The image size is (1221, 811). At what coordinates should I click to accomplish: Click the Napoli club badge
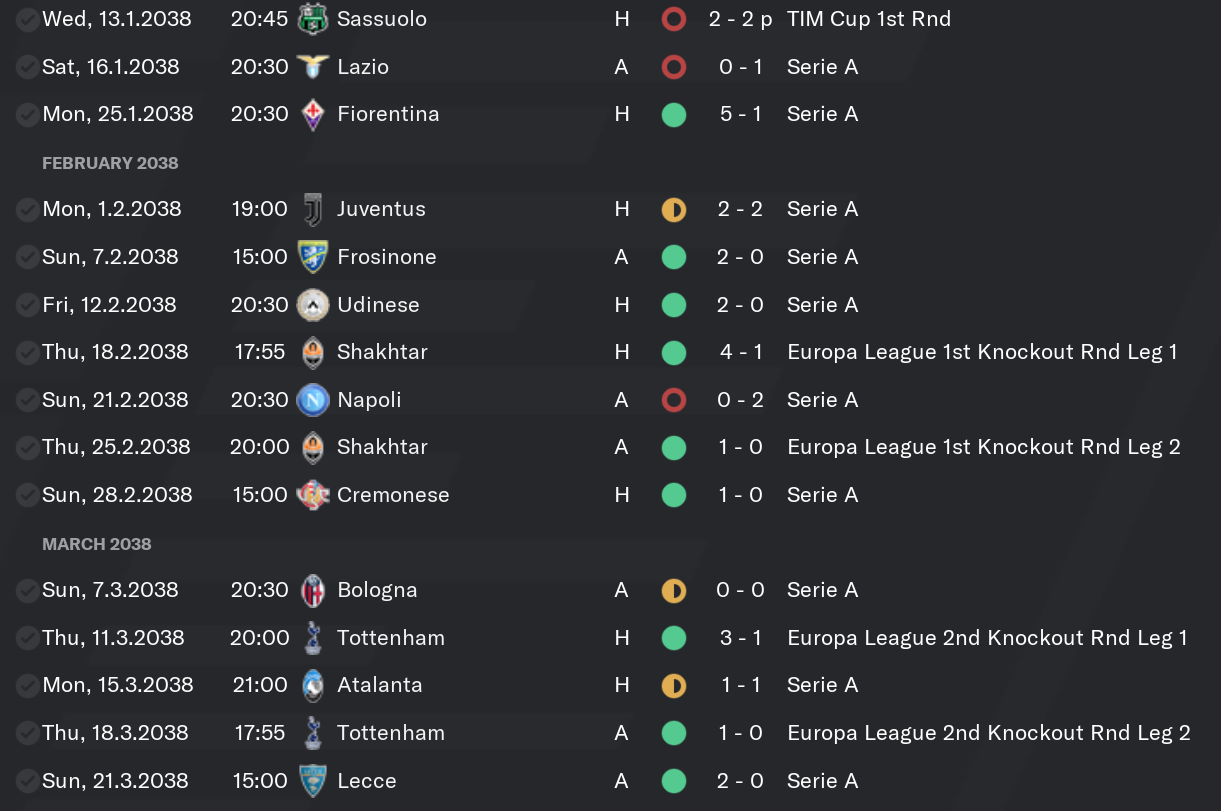(x=313, y=400)
